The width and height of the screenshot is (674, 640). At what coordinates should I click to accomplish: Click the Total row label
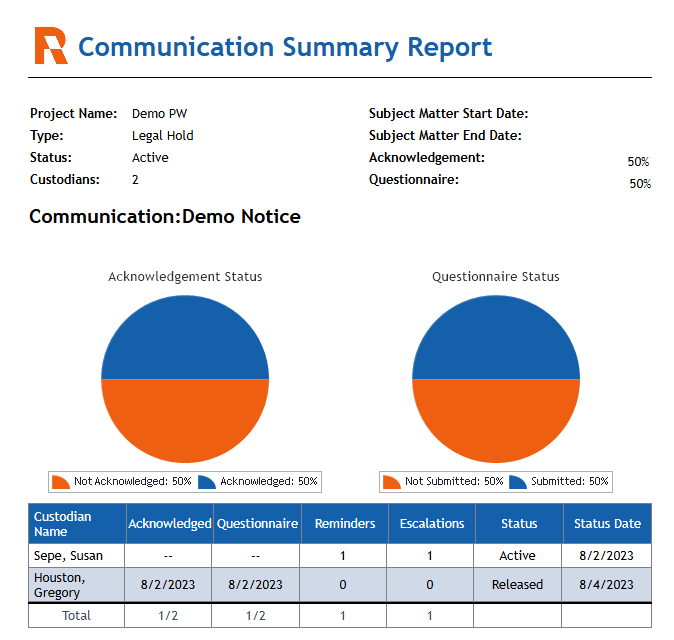click(77, 616)
